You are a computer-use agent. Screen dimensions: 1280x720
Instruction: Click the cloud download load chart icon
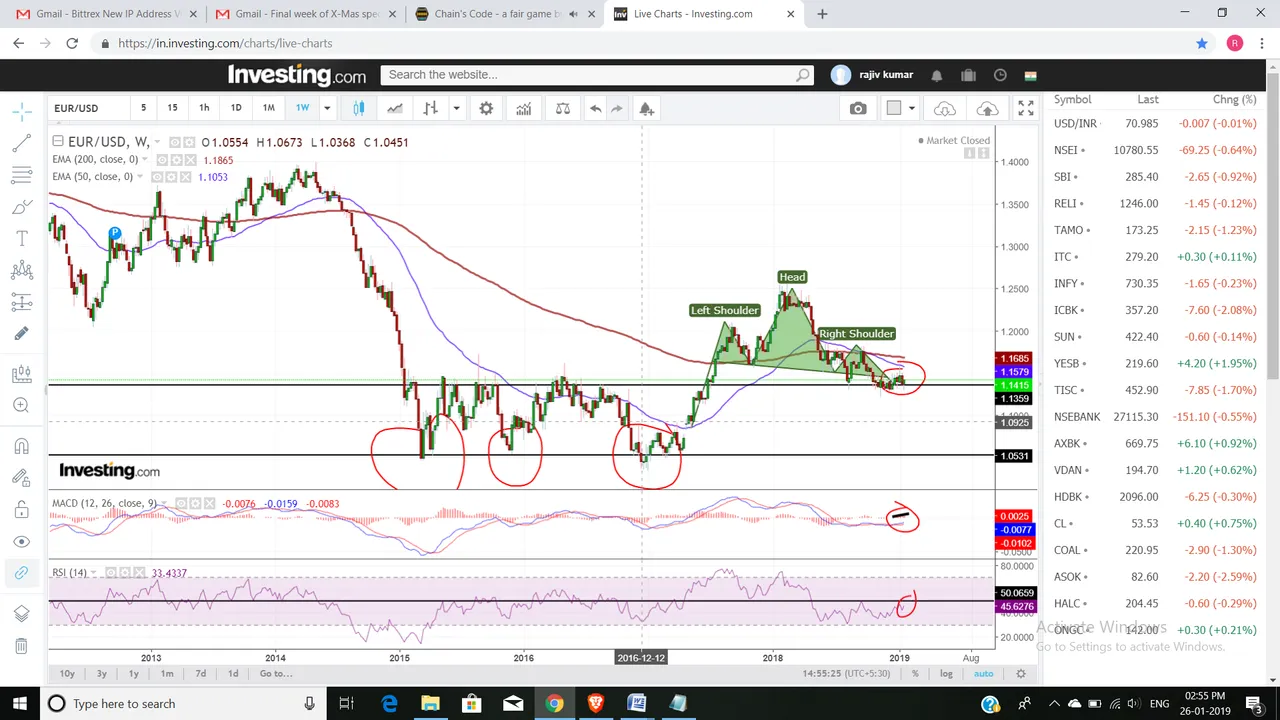(945, 108)
